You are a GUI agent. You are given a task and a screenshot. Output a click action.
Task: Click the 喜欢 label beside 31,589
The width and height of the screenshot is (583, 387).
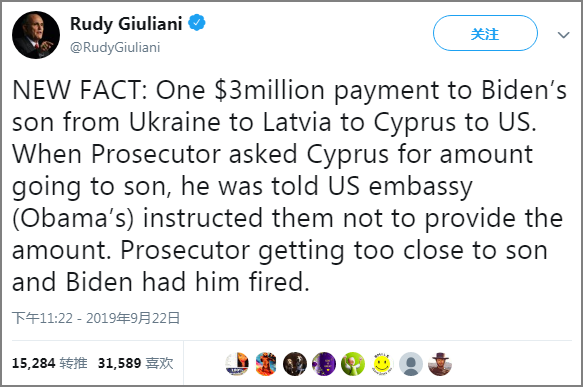coord(159,363)
